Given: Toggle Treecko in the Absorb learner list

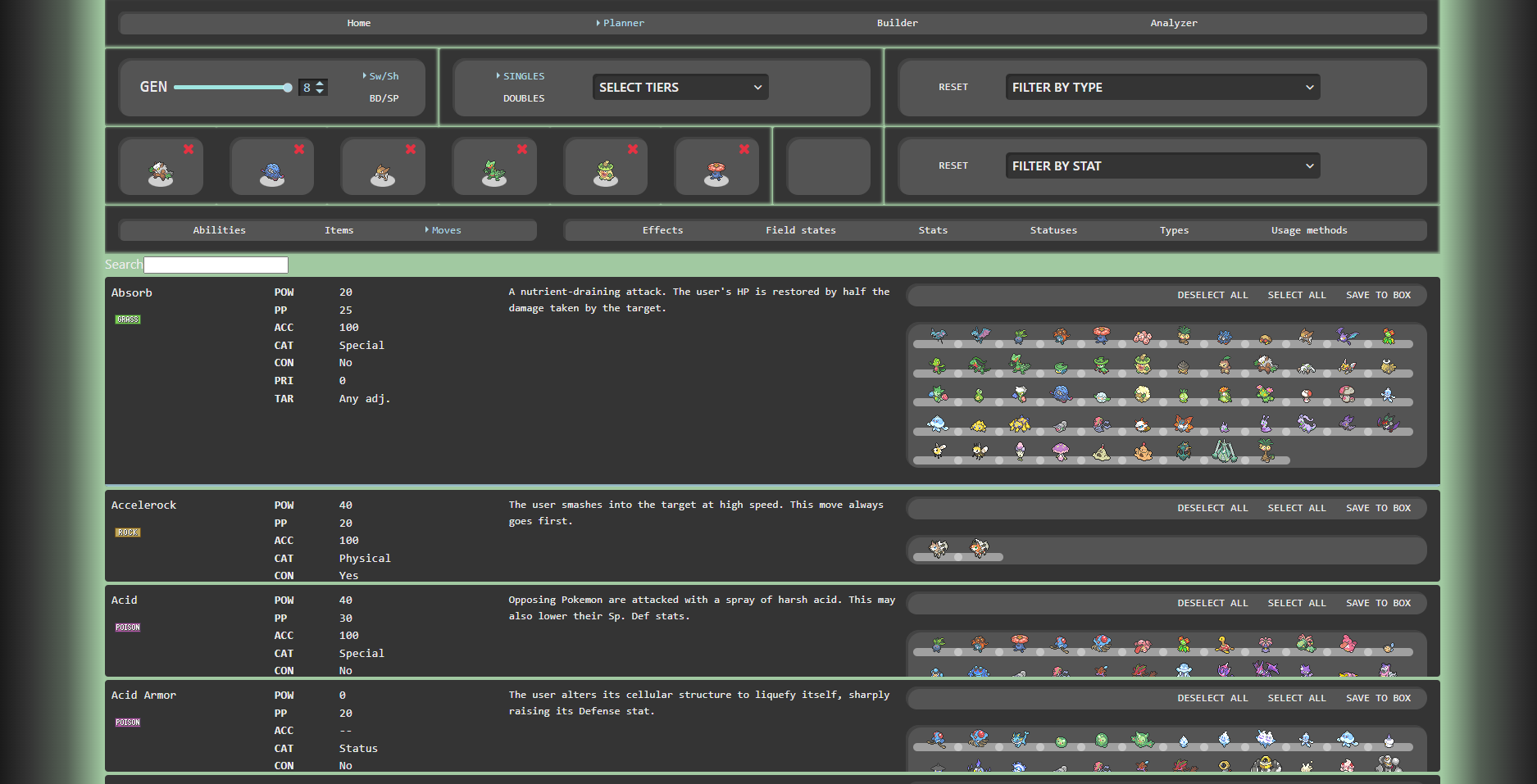Looking at the screenshot, I should point(938,365).
